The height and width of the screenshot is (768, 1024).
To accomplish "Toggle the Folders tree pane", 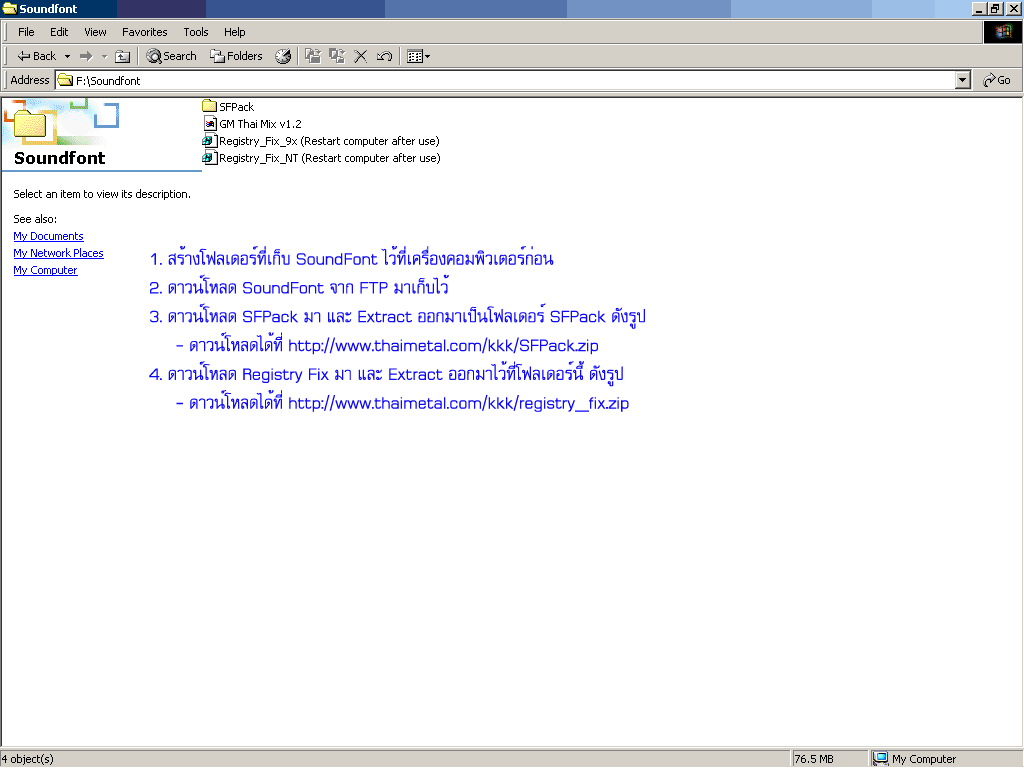I will (236, 56).
